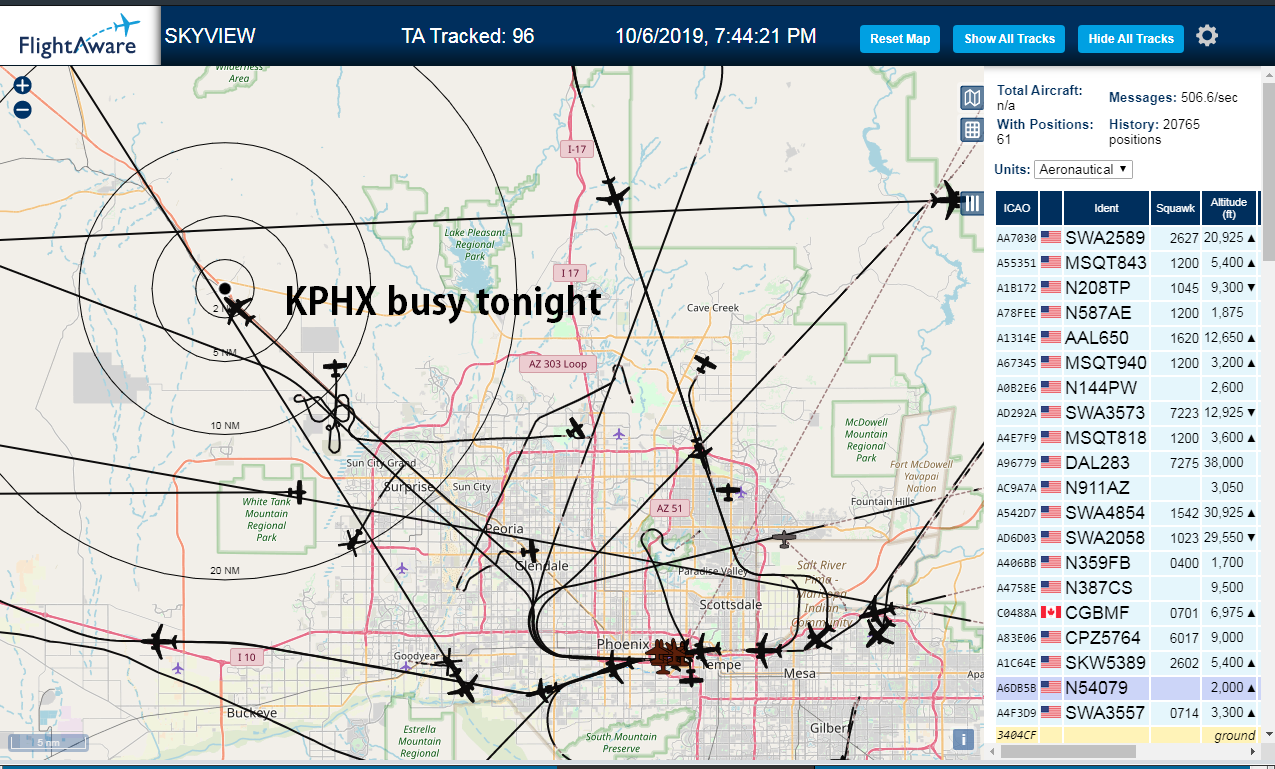Click the US flag in CPZ5764 row
The image size is (1275, 769).
coord(1051,637)
